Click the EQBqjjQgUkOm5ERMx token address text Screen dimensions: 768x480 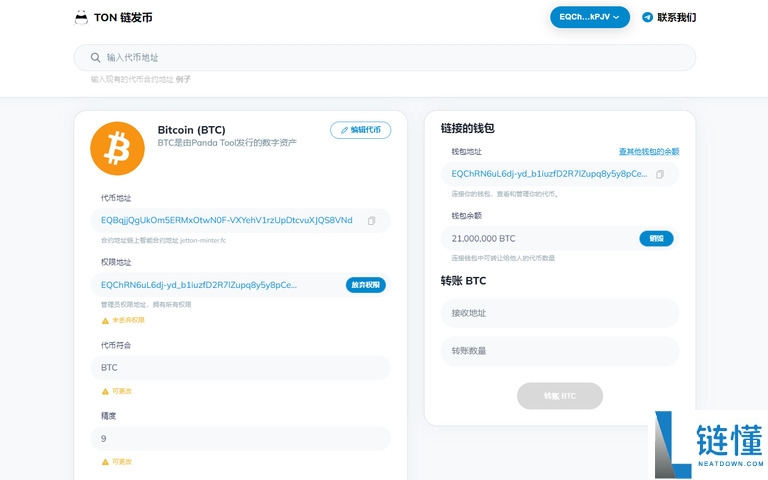point(227,220)
